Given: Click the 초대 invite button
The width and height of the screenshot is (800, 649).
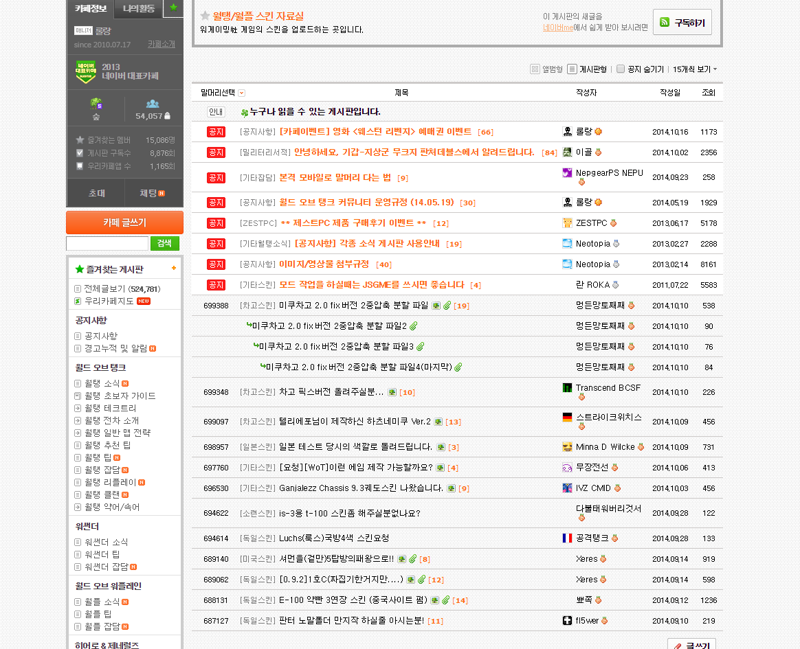Looking at the screenshot, I should click(x=96, y=193).
